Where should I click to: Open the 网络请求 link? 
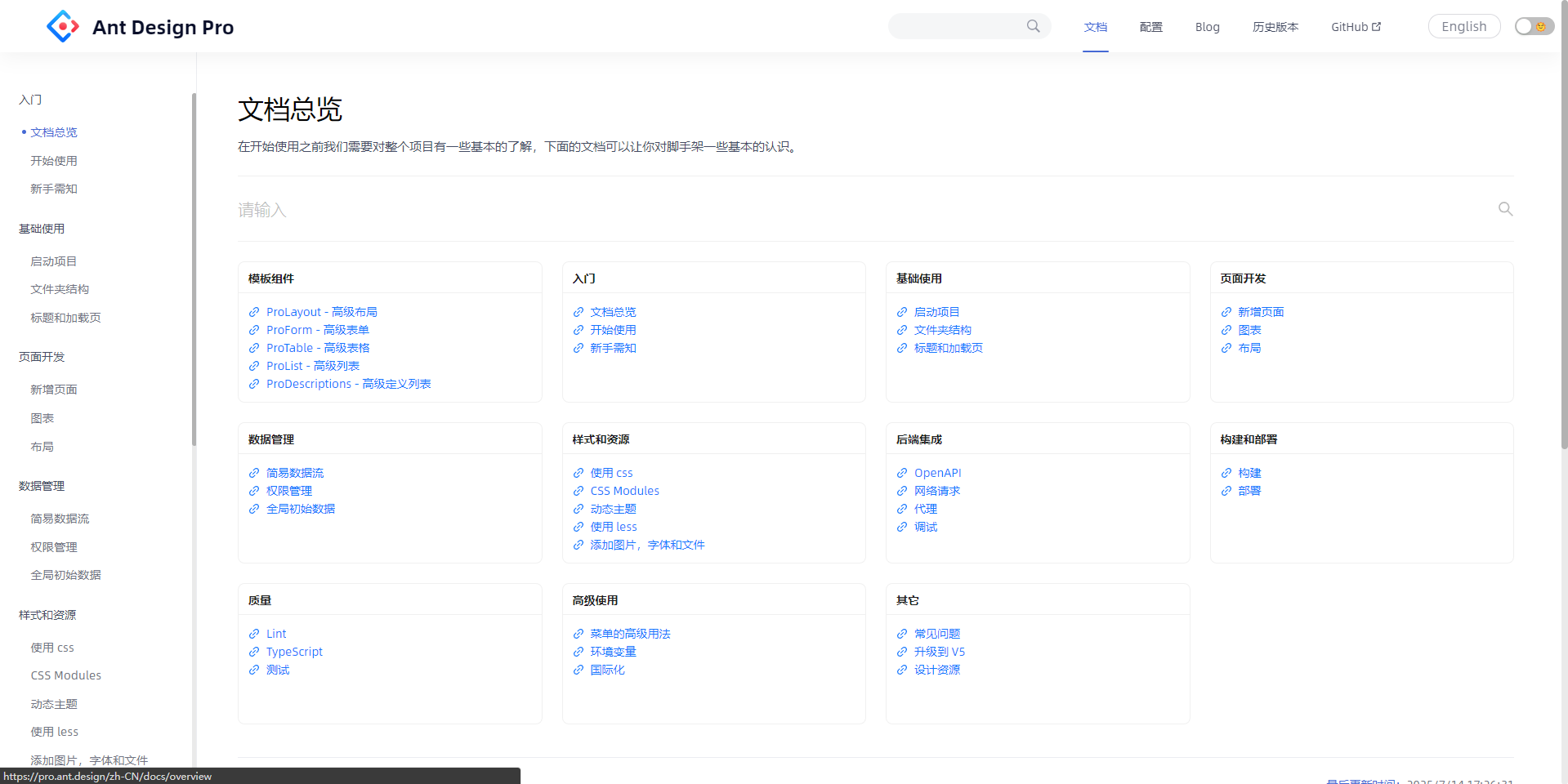click(x=937, y=491)
